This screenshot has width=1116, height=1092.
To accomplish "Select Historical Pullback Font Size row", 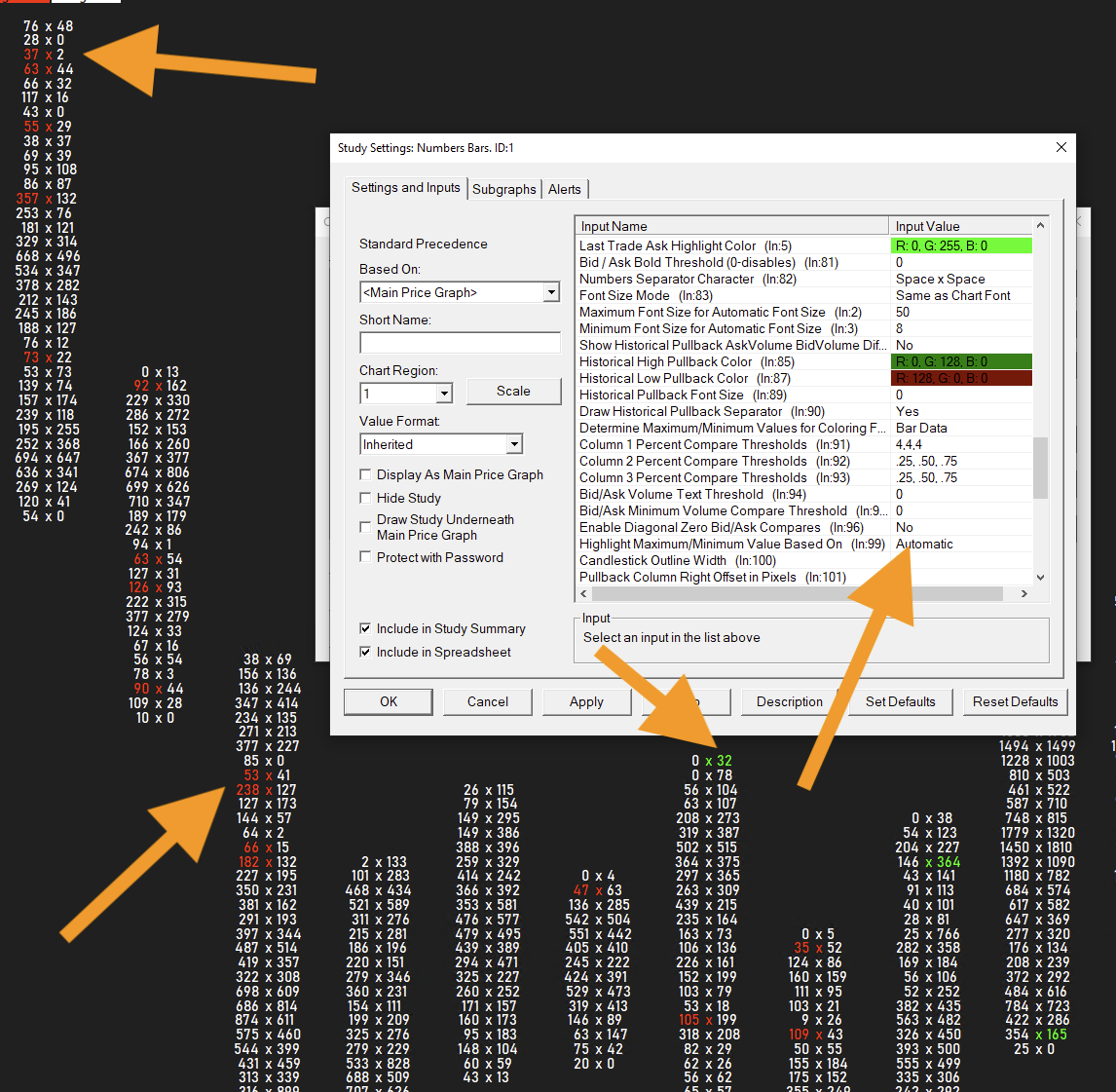I will [x=804, y=395].
